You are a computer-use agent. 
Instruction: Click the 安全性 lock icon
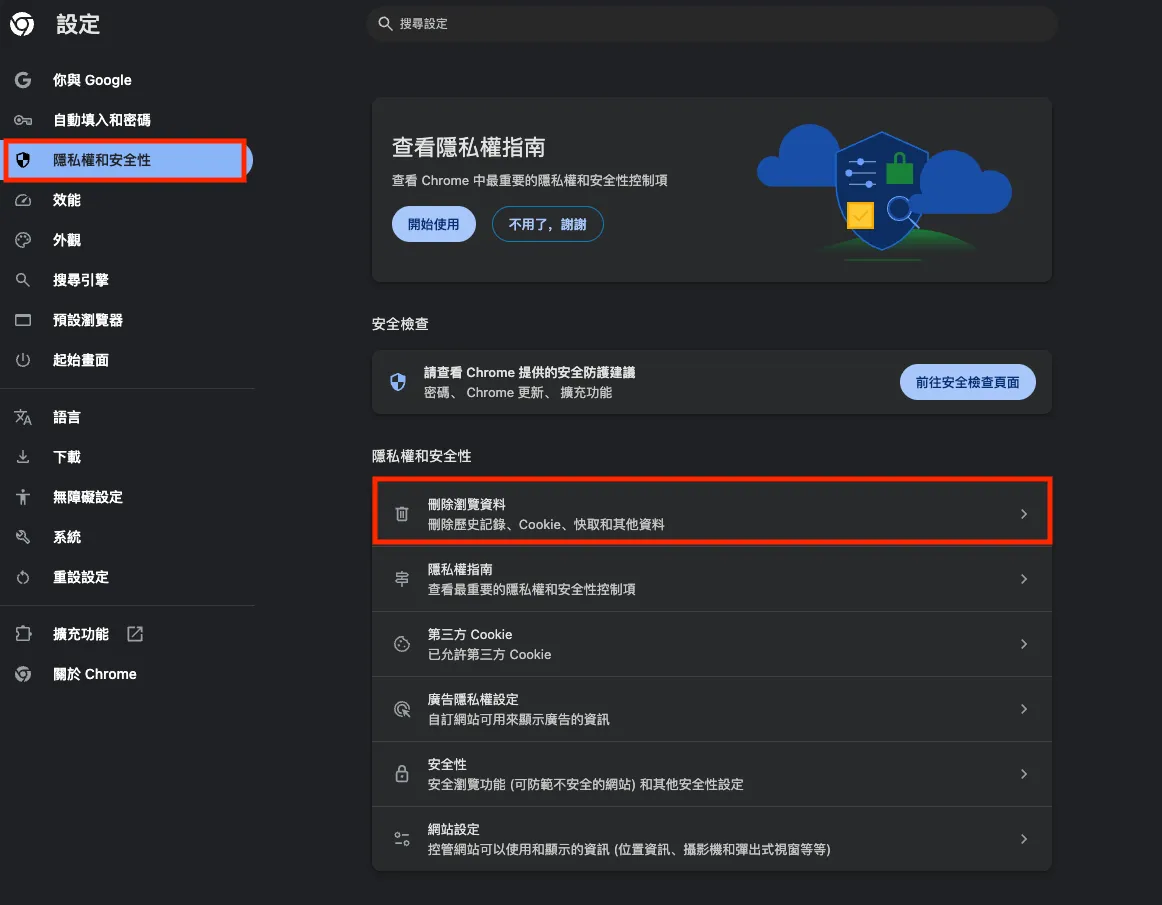401,772
